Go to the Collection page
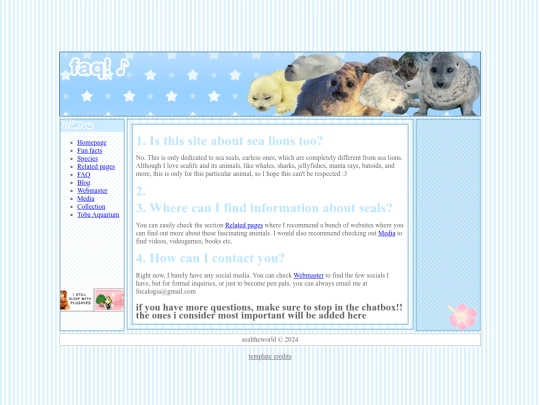This screenshot has width=540, height=405. tap(91, 207)
